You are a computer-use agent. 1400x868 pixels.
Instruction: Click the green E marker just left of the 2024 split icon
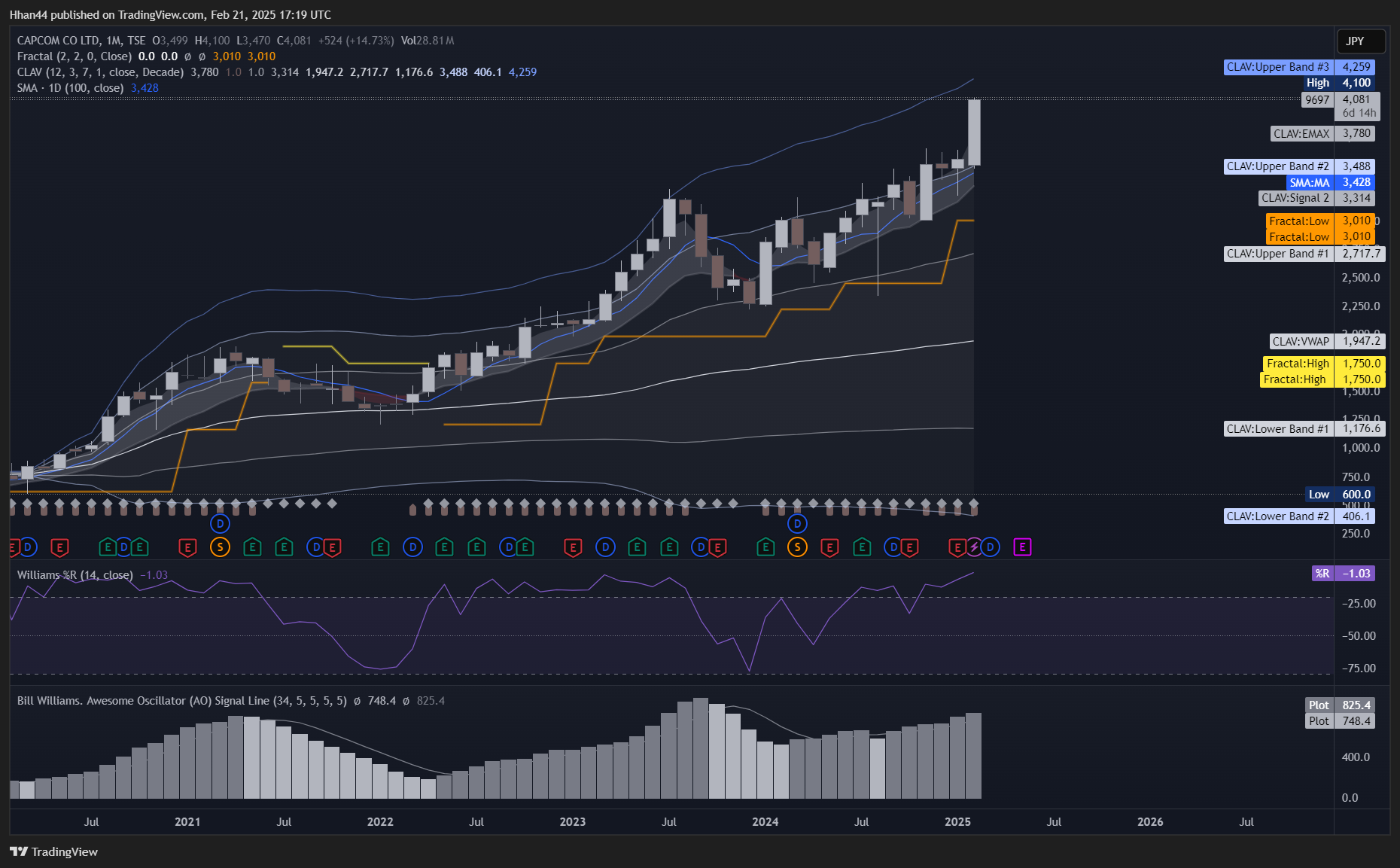765,547
